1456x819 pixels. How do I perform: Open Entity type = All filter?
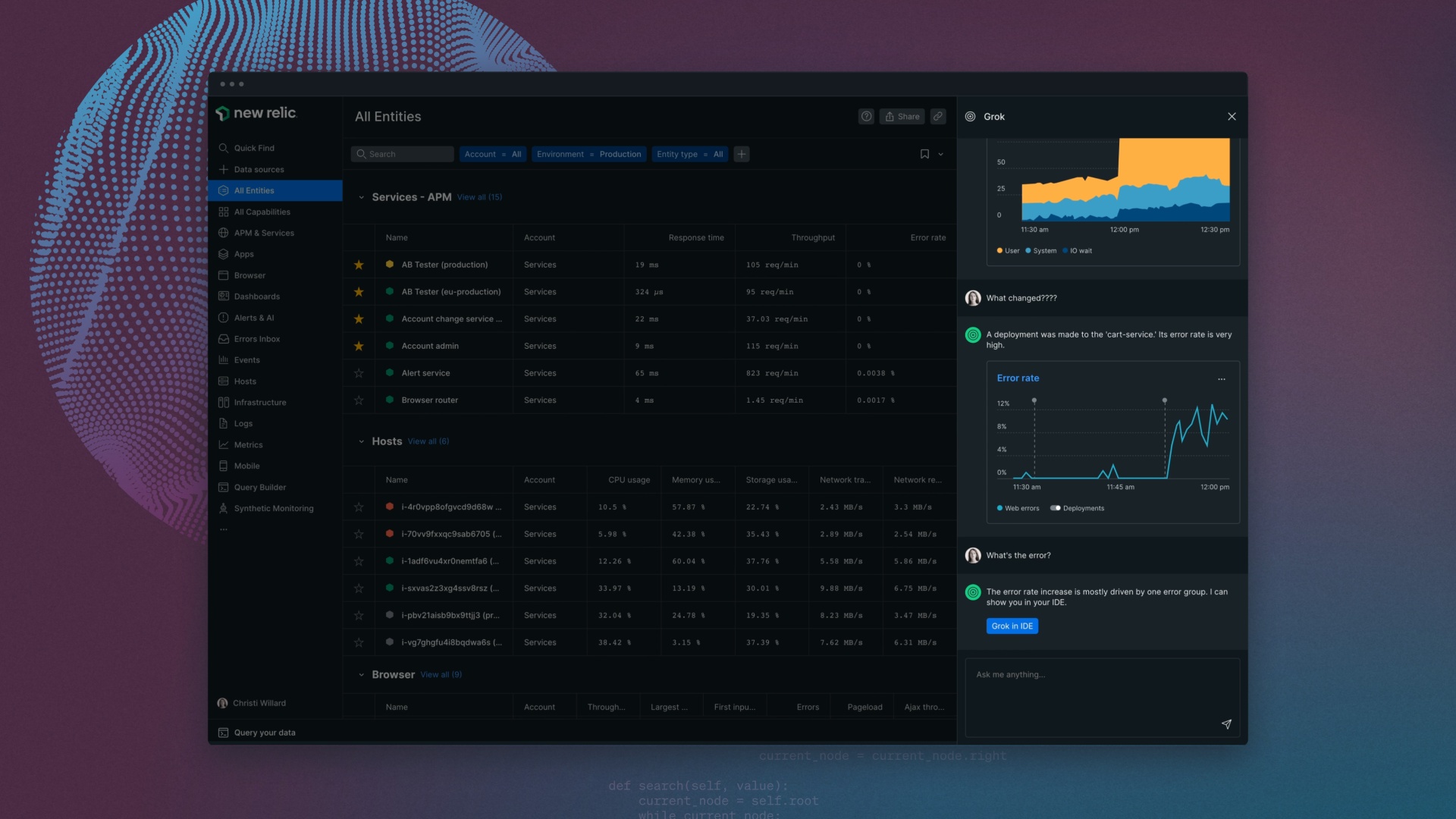pos(690,154)
